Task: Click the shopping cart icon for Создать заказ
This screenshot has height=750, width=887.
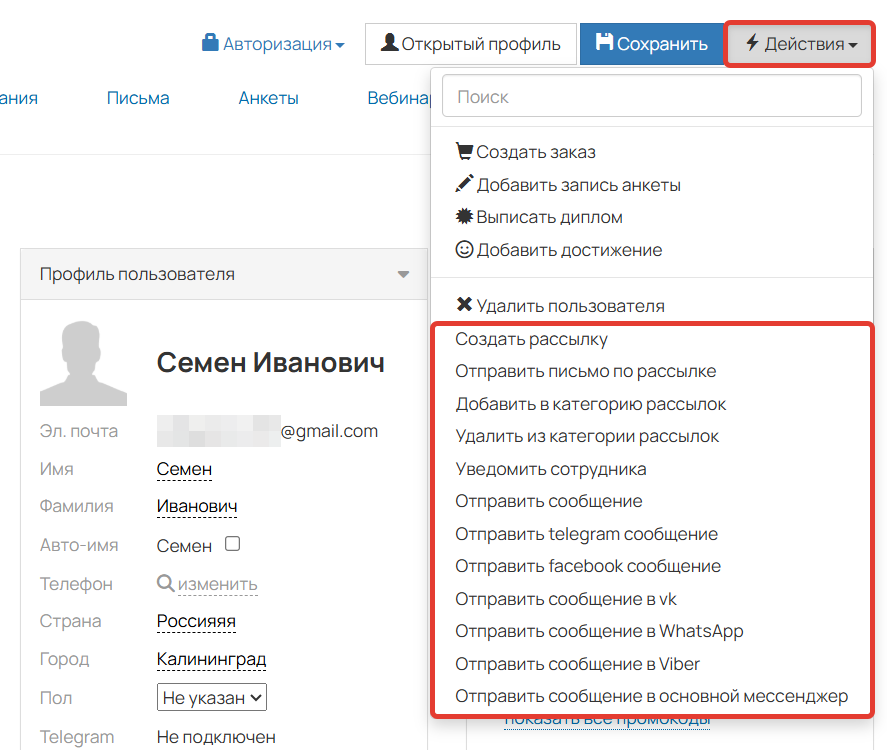Action: pos(464,150)
